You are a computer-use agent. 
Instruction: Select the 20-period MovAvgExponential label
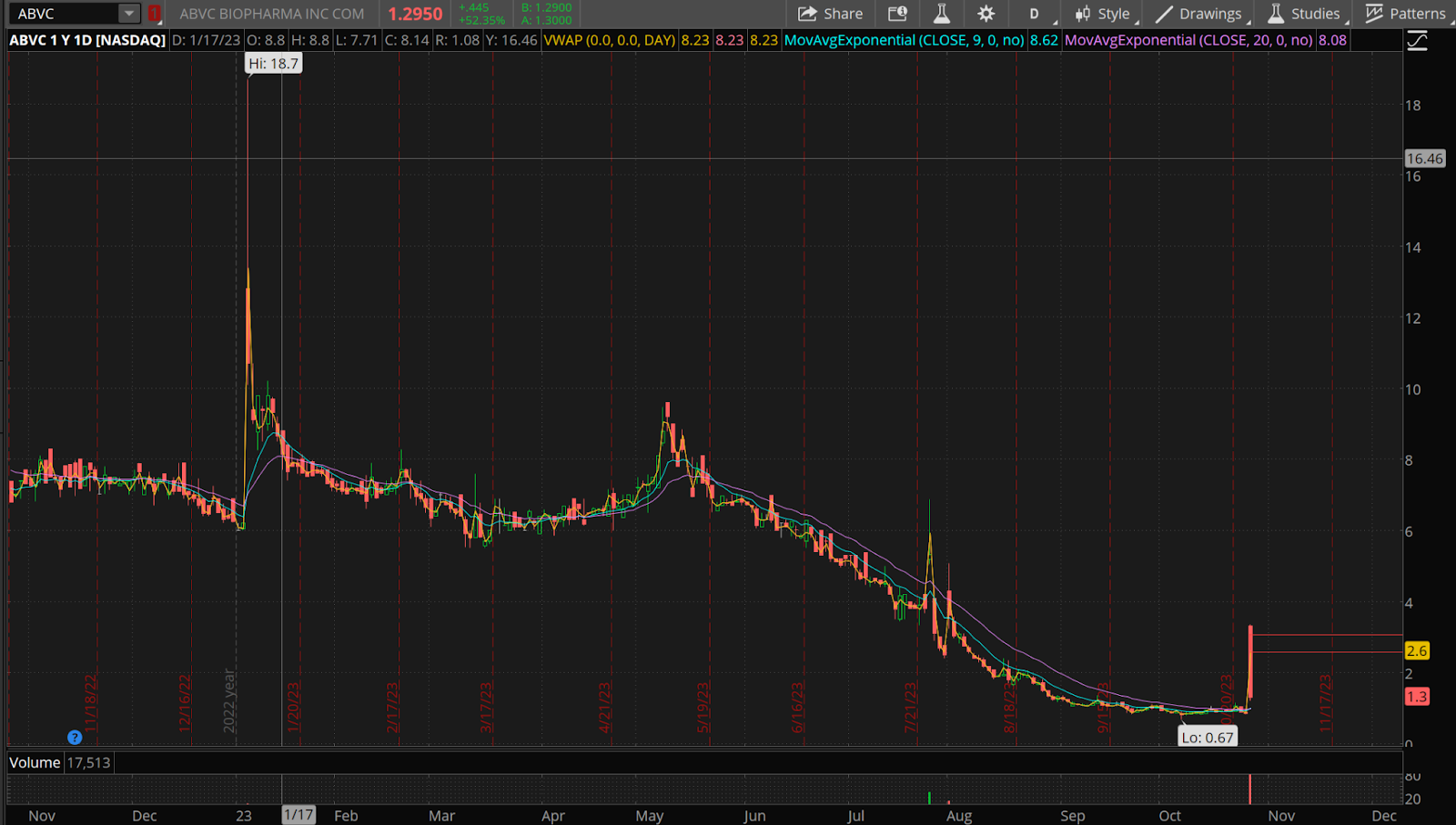point(1188,40)
